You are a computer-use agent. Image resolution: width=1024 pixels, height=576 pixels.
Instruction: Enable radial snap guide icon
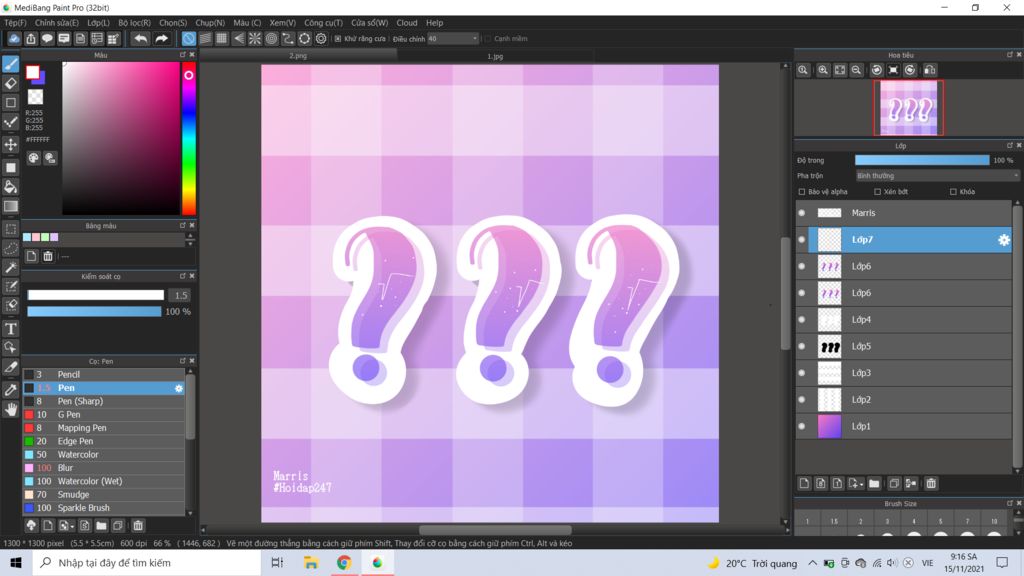pyautogui.click(x=255, y=39)
